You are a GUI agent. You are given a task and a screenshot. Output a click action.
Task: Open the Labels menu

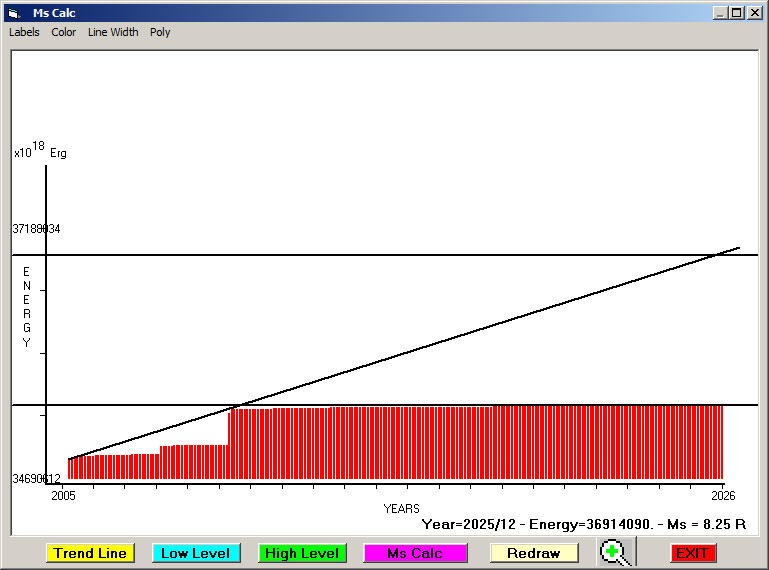pyautogui.click(x=24, y=32)
